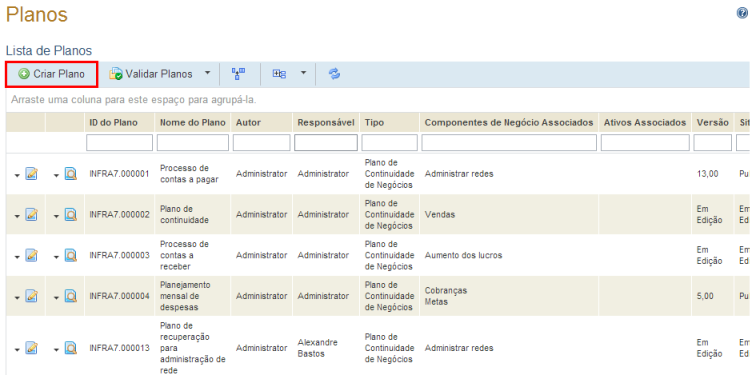Edit plan INFRA7.000013 with pencil icon
The image size is (756, 375).
[31, 348]
